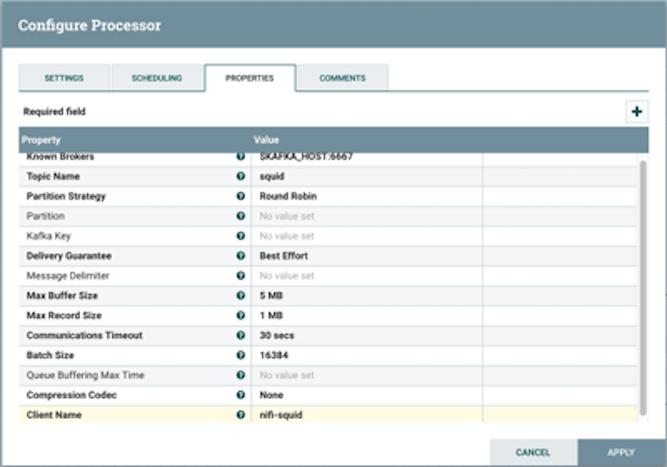667x467 pixels.
Task: Select the Kafka Key property label
Action: click(x=48, y=236)
